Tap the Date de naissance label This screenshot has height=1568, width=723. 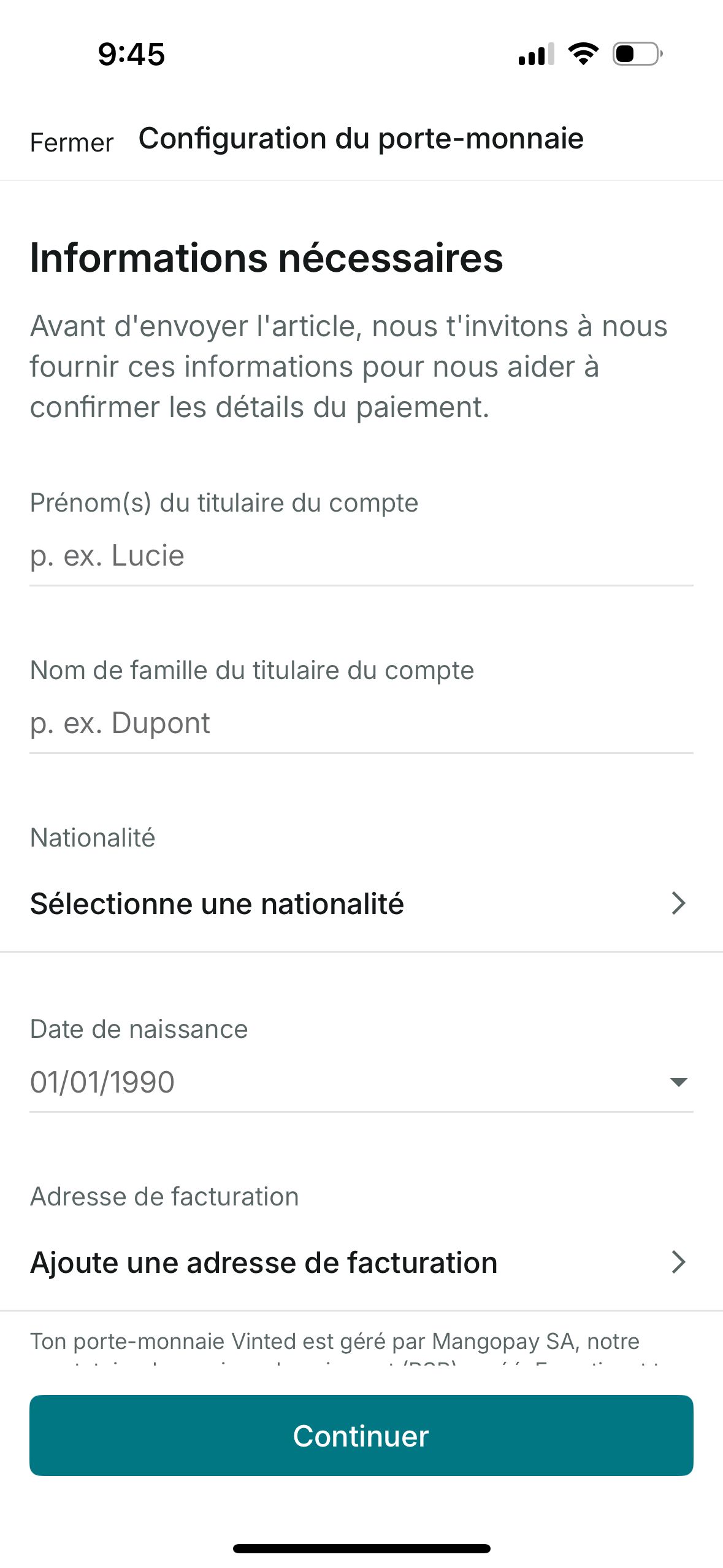click(139, 1029)
